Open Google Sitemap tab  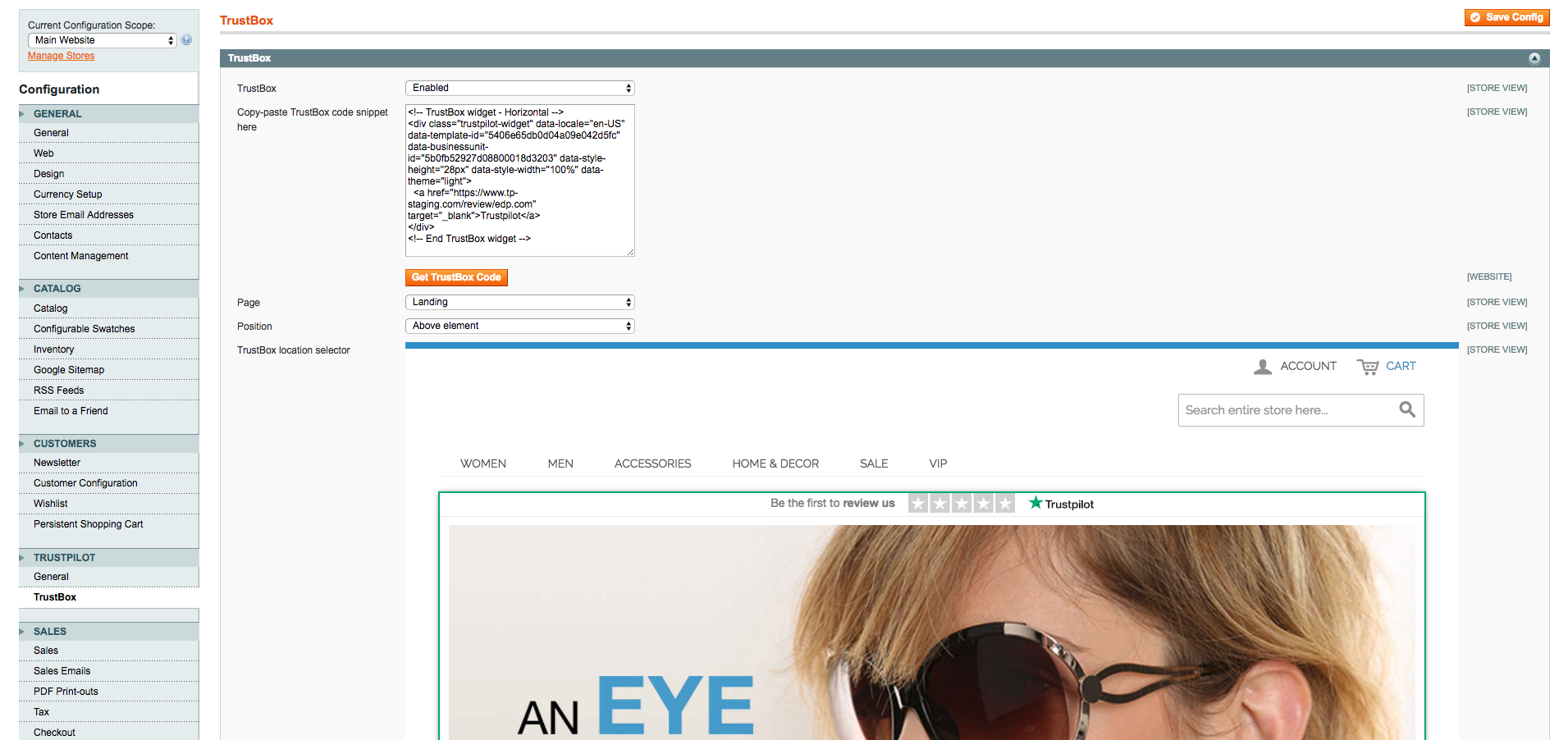[x=108, y=370]
